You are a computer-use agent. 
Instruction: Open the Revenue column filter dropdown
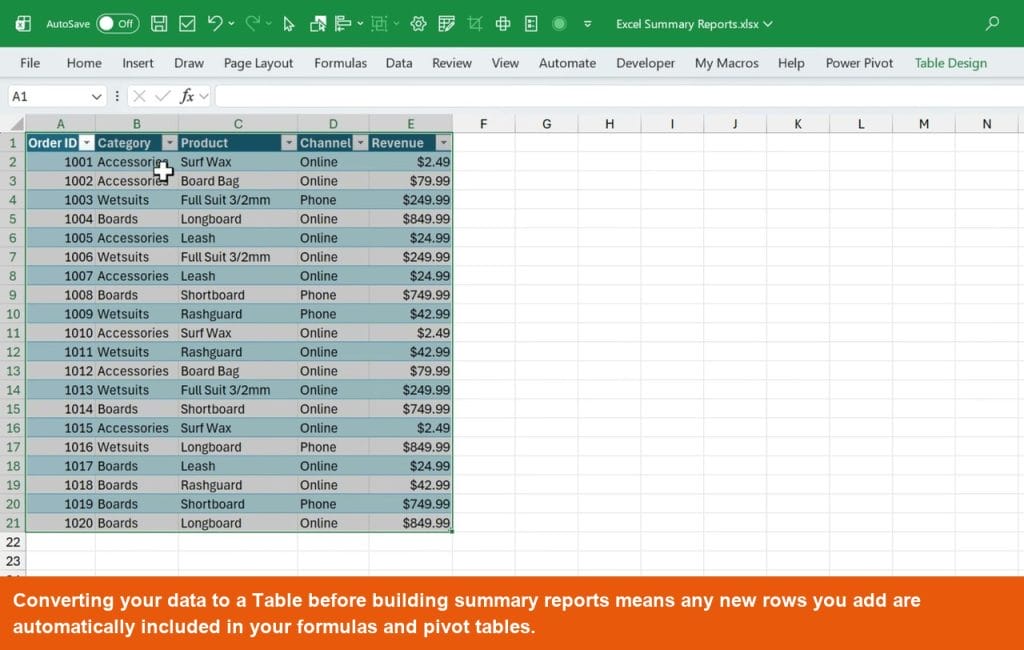point(443,143)
